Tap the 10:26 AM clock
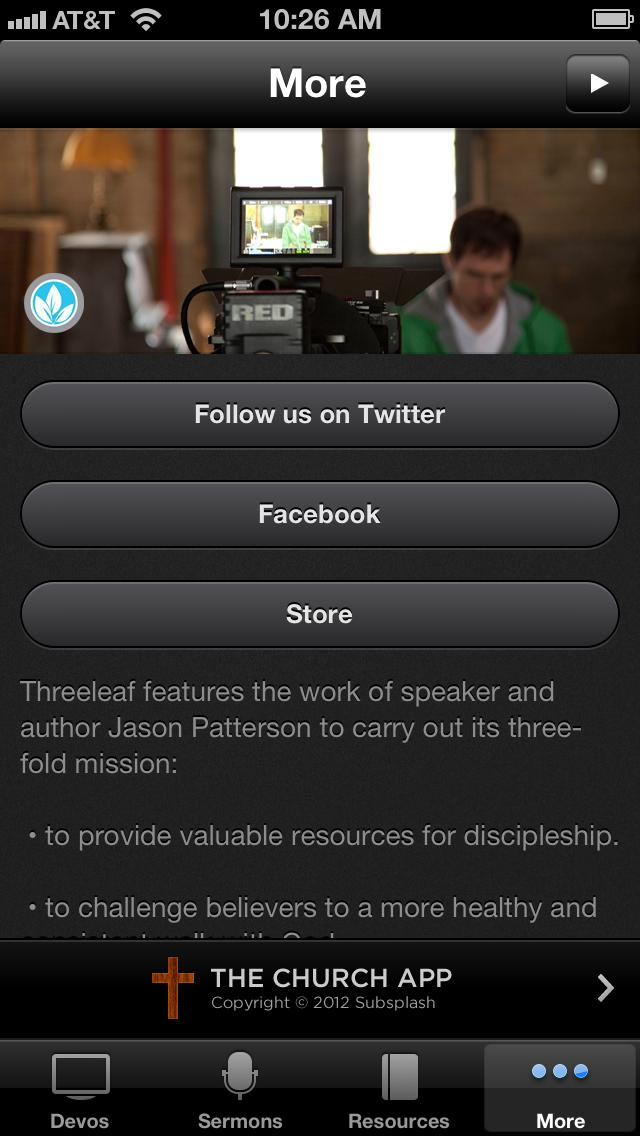 [x=320, y=20]
